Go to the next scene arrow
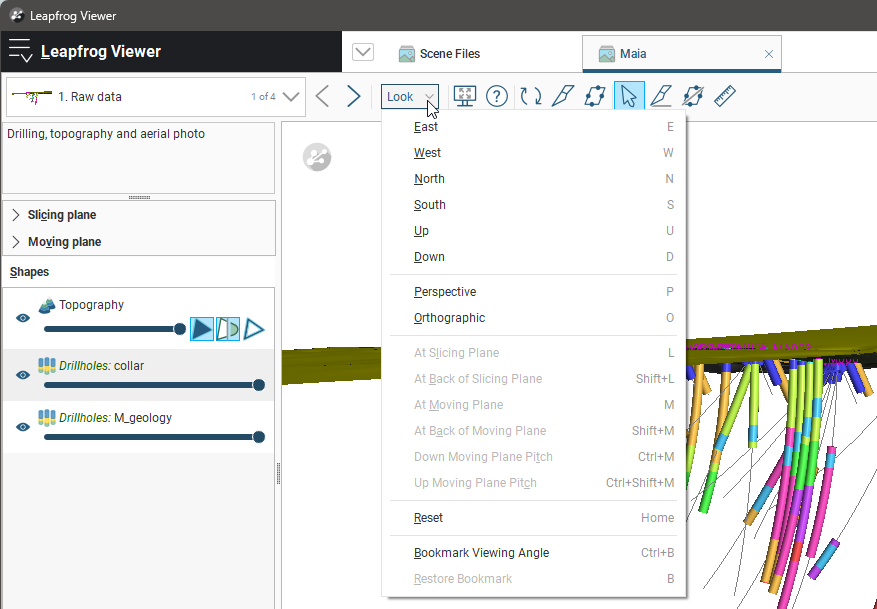 click(353, 96)
